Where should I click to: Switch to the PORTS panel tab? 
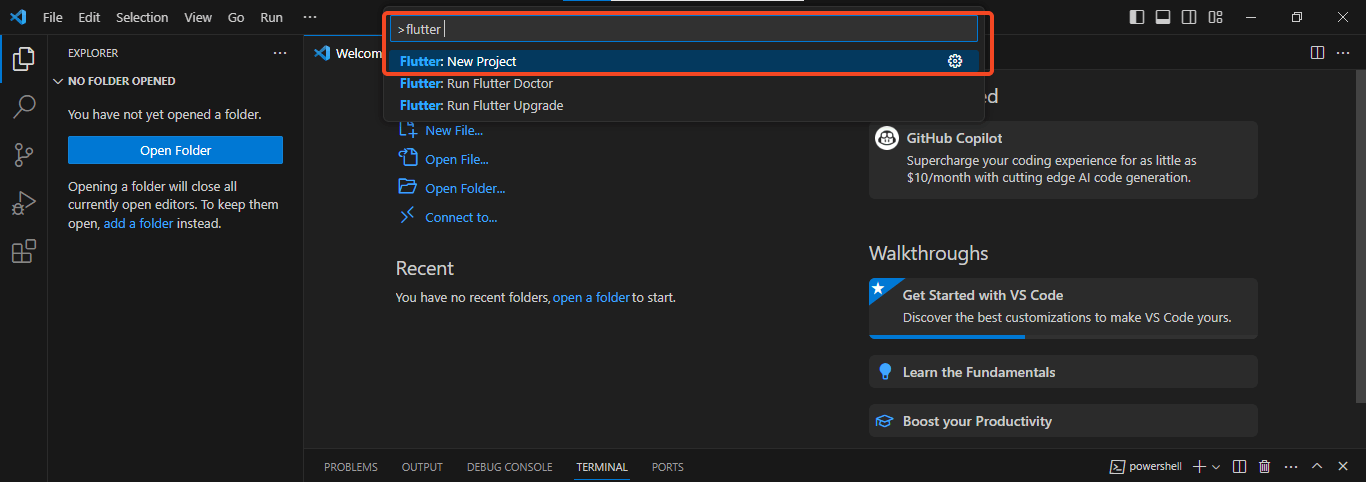(x=668, y=467)
